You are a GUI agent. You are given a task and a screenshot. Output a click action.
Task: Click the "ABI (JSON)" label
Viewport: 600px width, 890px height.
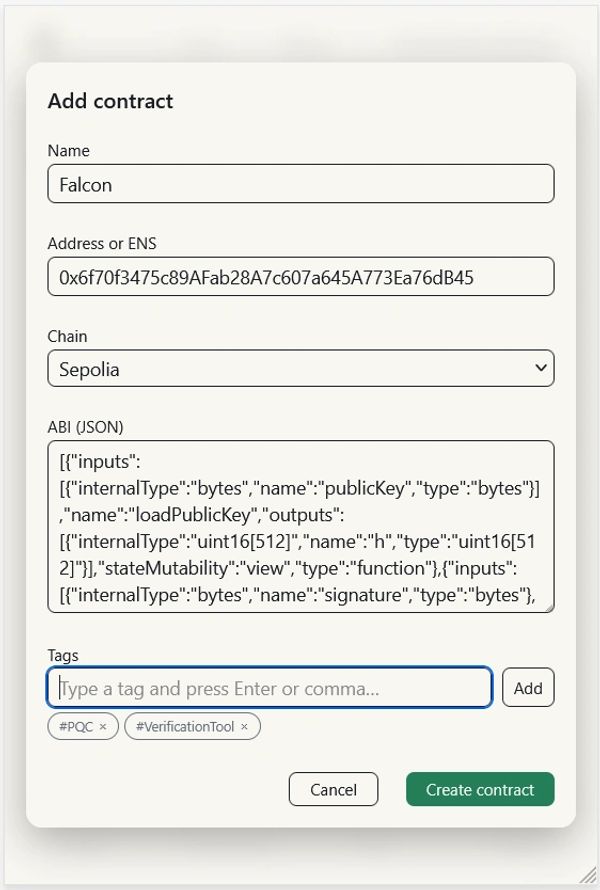pyautogui.click(x=85, y=427)
